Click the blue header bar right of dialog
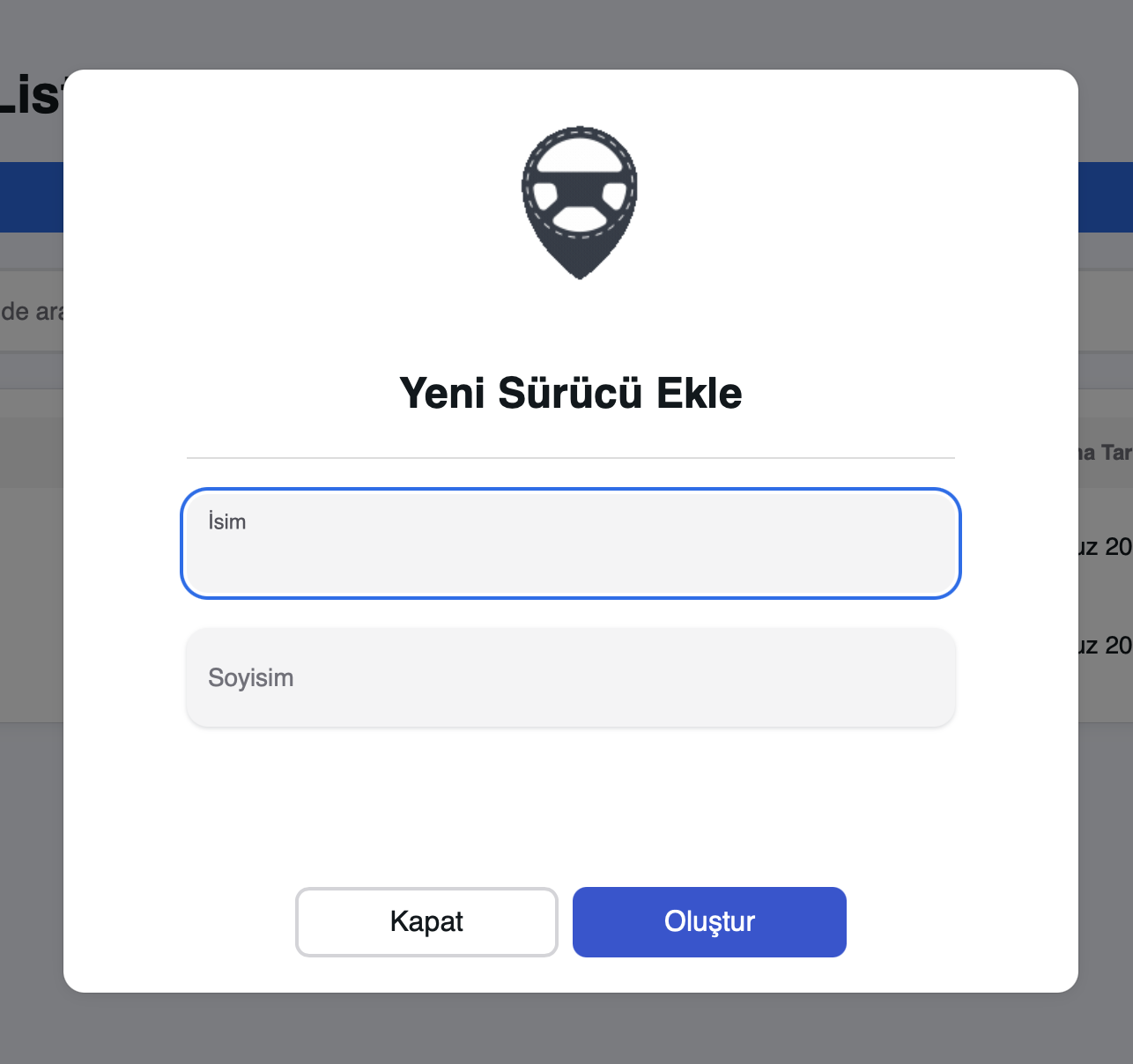Screen dimensions: 1133x1064 point(1106,197)
